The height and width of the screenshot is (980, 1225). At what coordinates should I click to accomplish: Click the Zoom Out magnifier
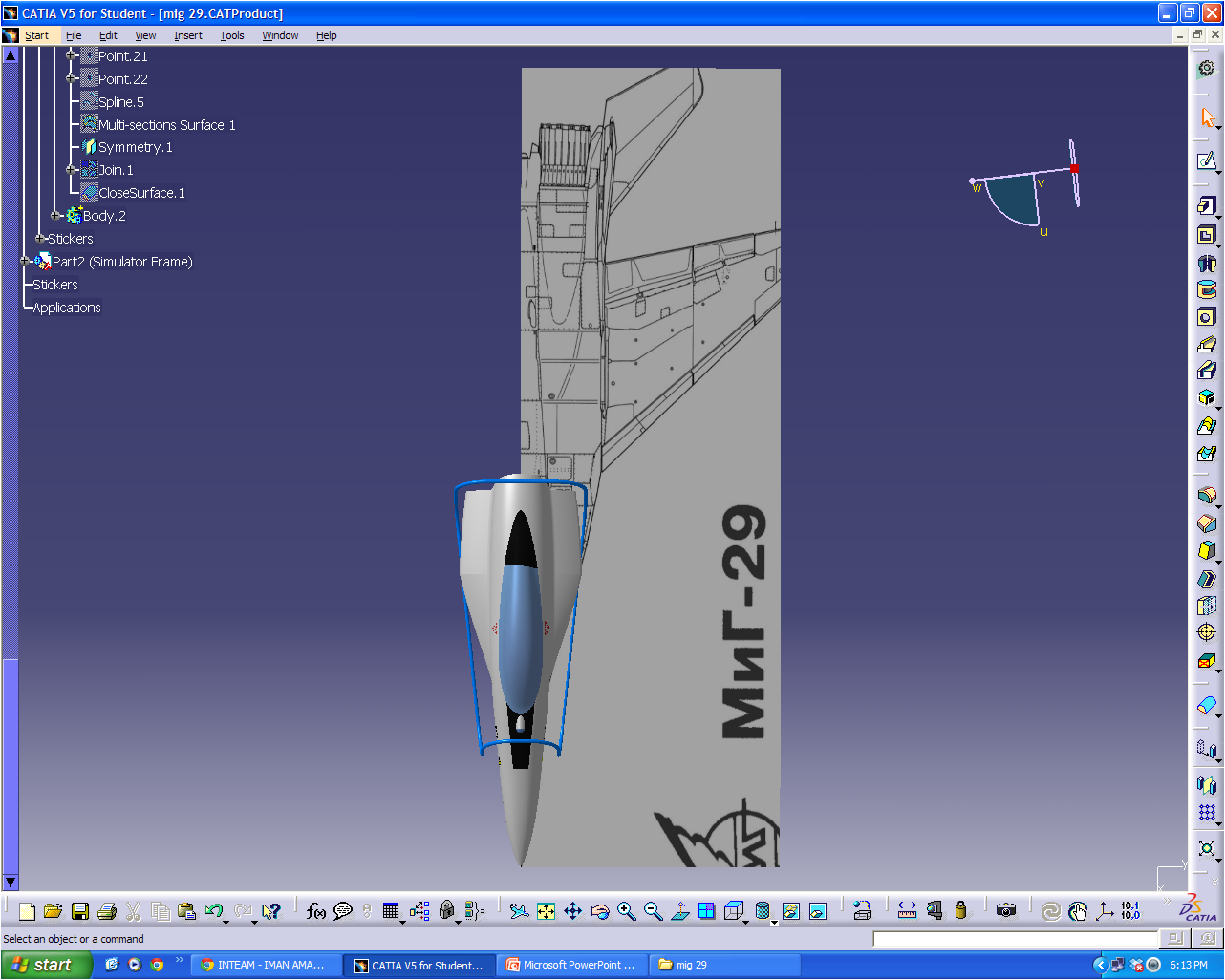(x=653, y=911)
